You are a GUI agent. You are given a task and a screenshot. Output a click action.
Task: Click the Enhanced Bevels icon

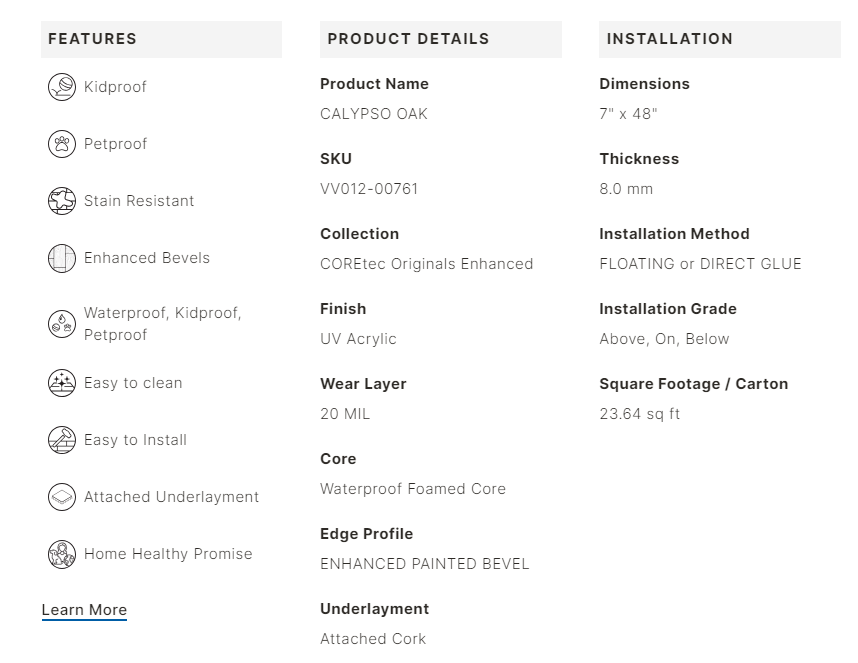(62, 258)
